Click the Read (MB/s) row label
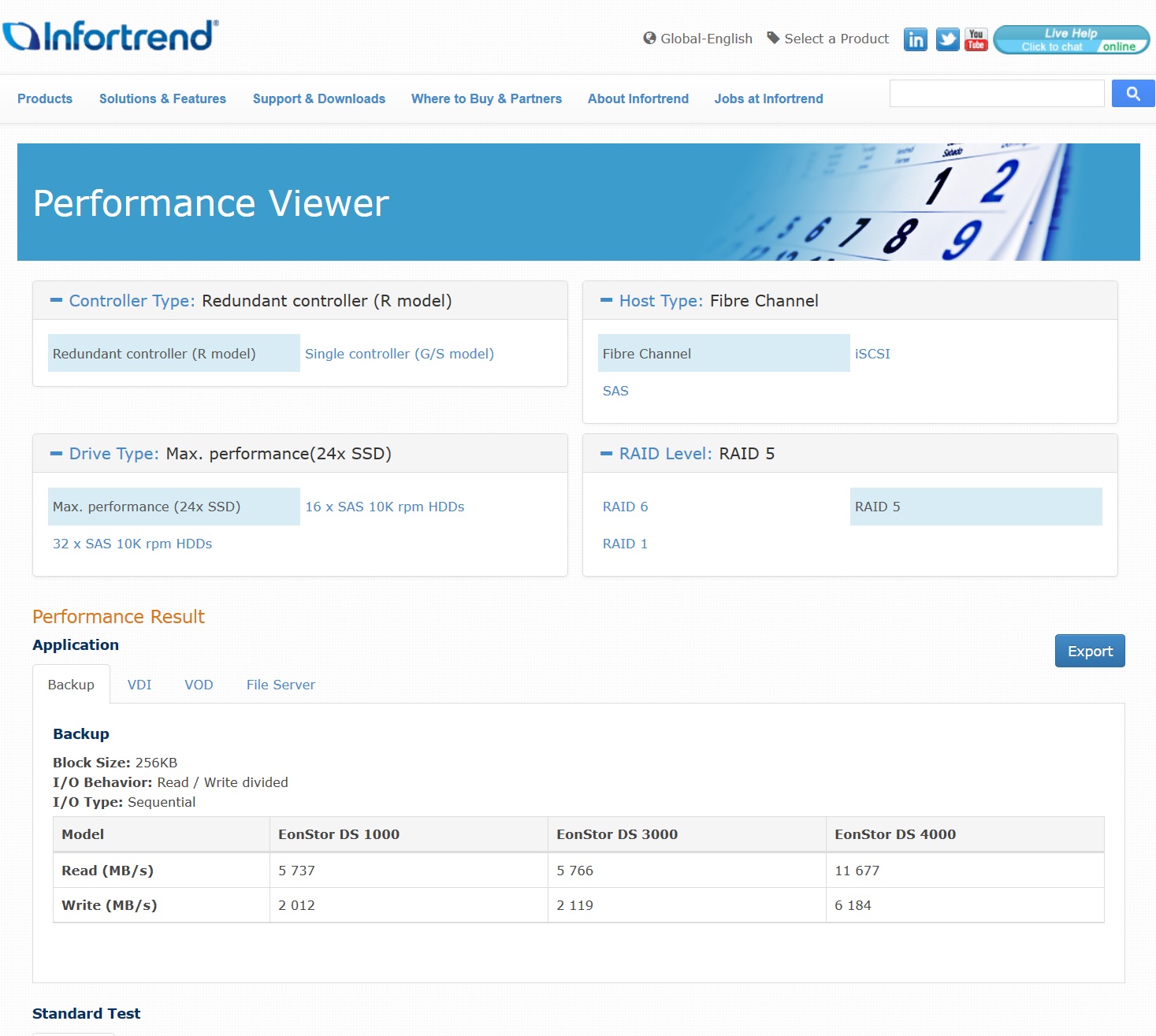Screen dimensions: 1156x1036 [108, 871]
